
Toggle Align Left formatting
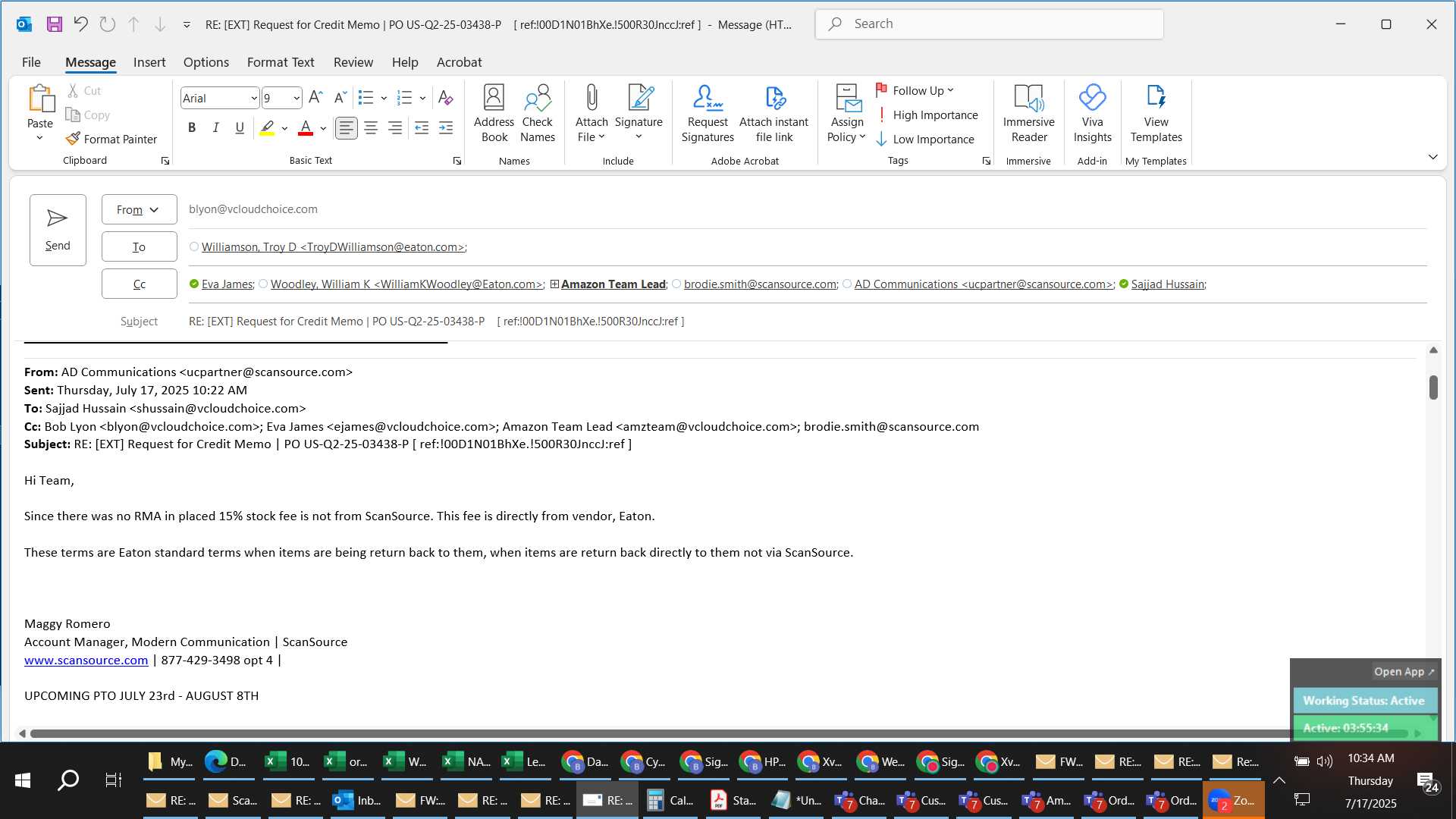click(346, 128)
